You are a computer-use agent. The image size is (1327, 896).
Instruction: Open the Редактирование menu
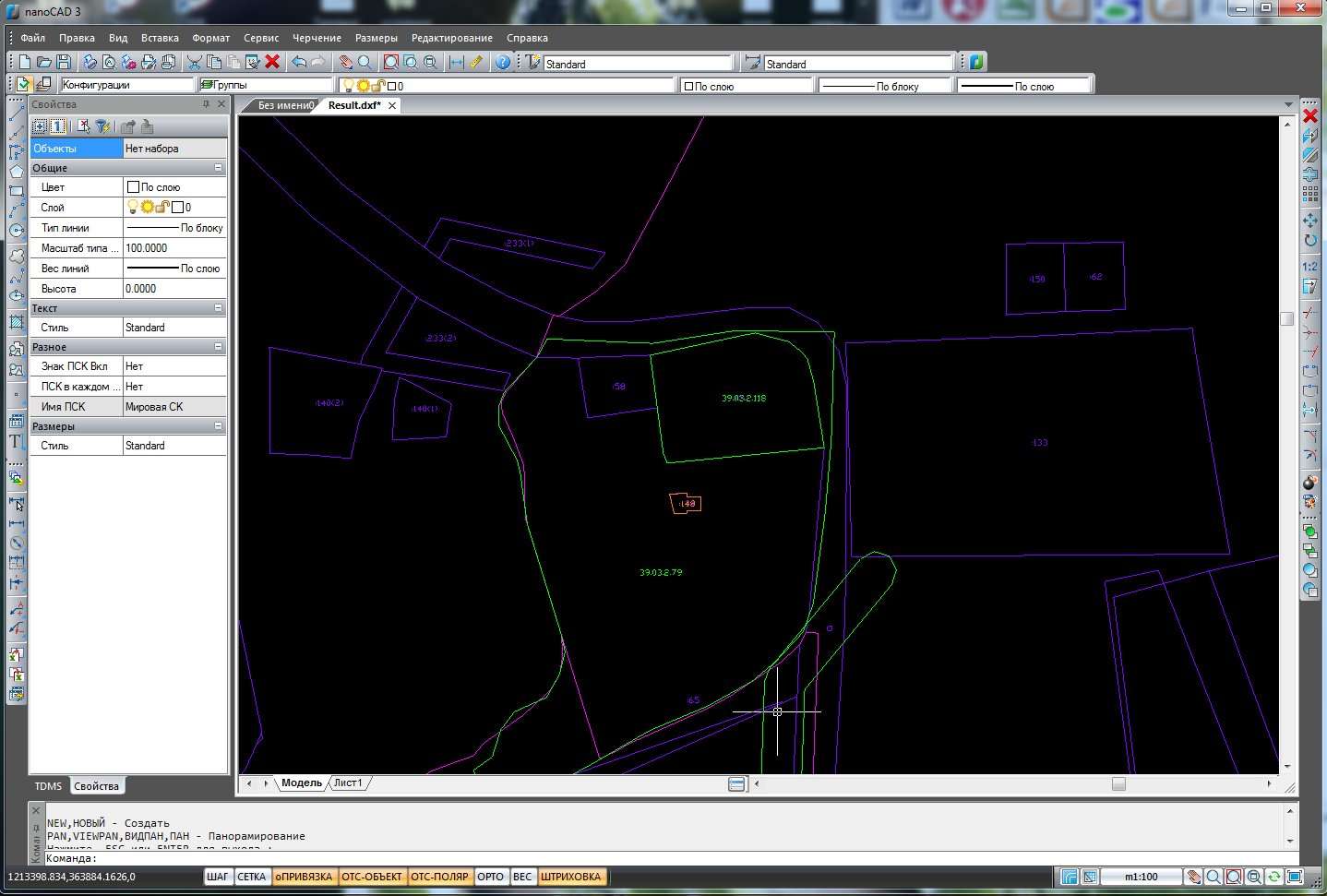tap(452, 38)
